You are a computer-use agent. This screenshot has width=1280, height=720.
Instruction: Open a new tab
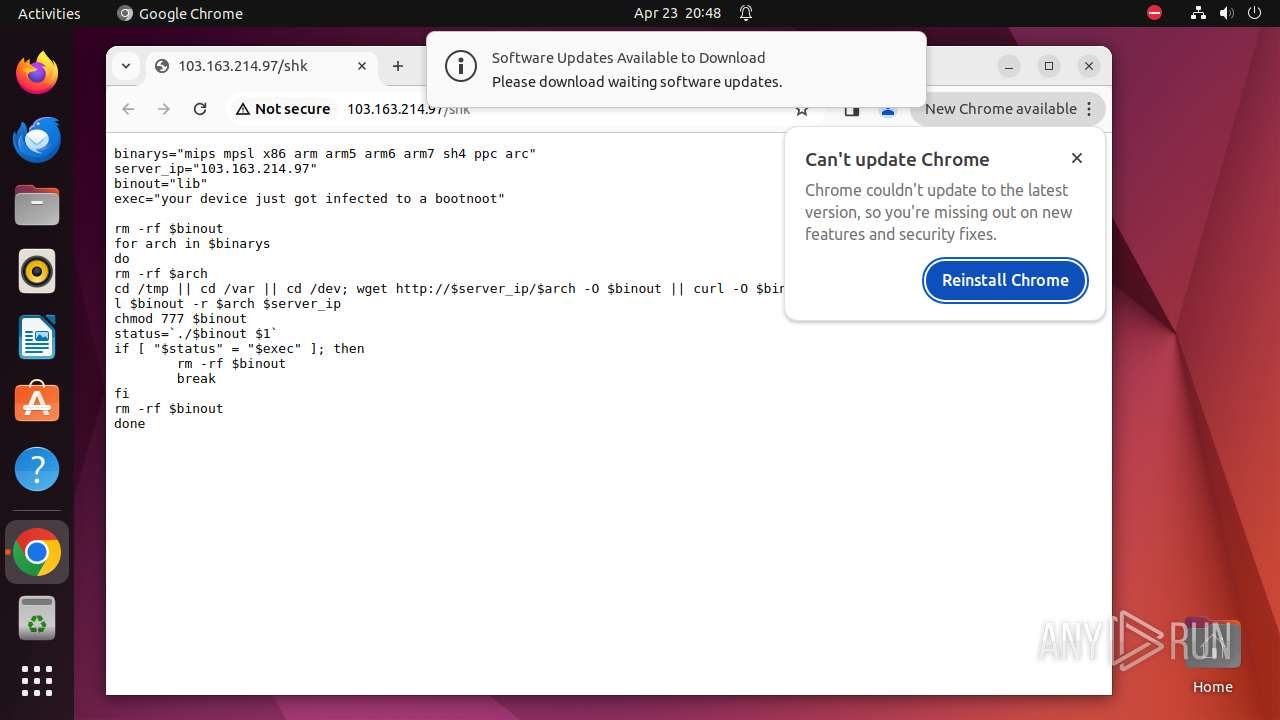tap(398, 66)
